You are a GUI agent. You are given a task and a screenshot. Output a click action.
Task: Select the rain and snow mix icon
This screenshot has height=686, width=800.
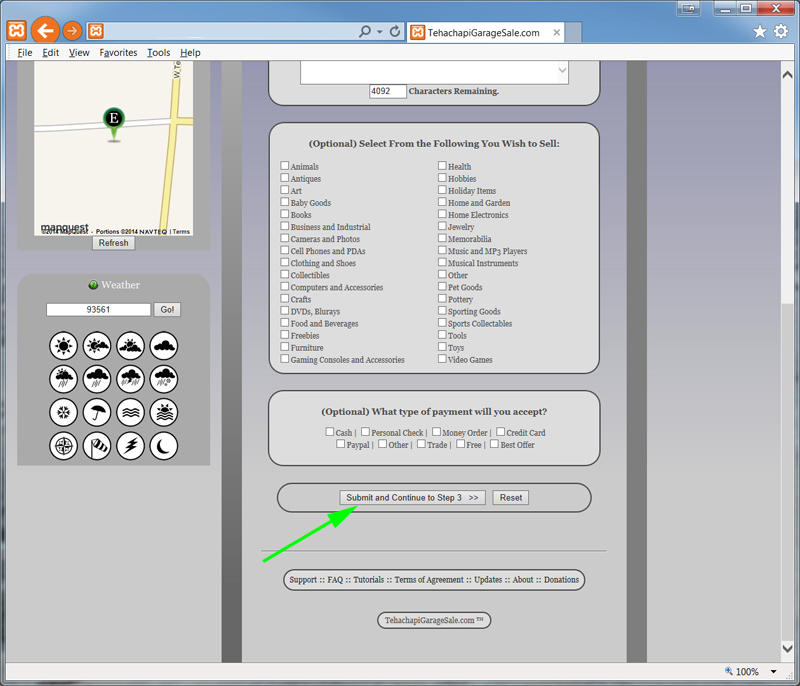click(164, 379)
